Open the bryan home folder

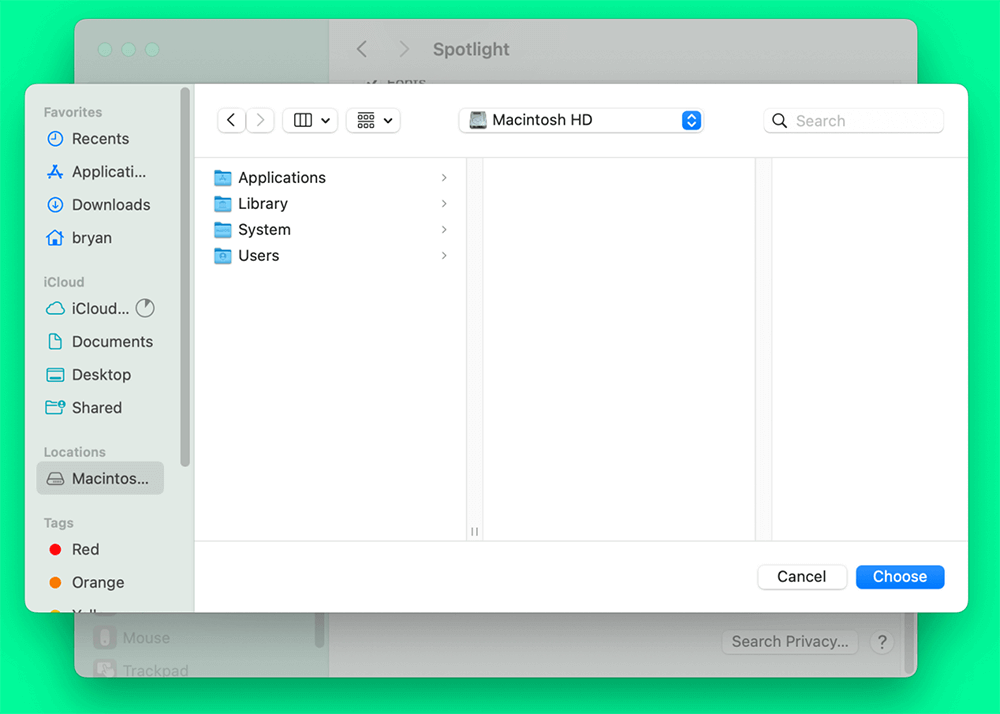[91, 238]
